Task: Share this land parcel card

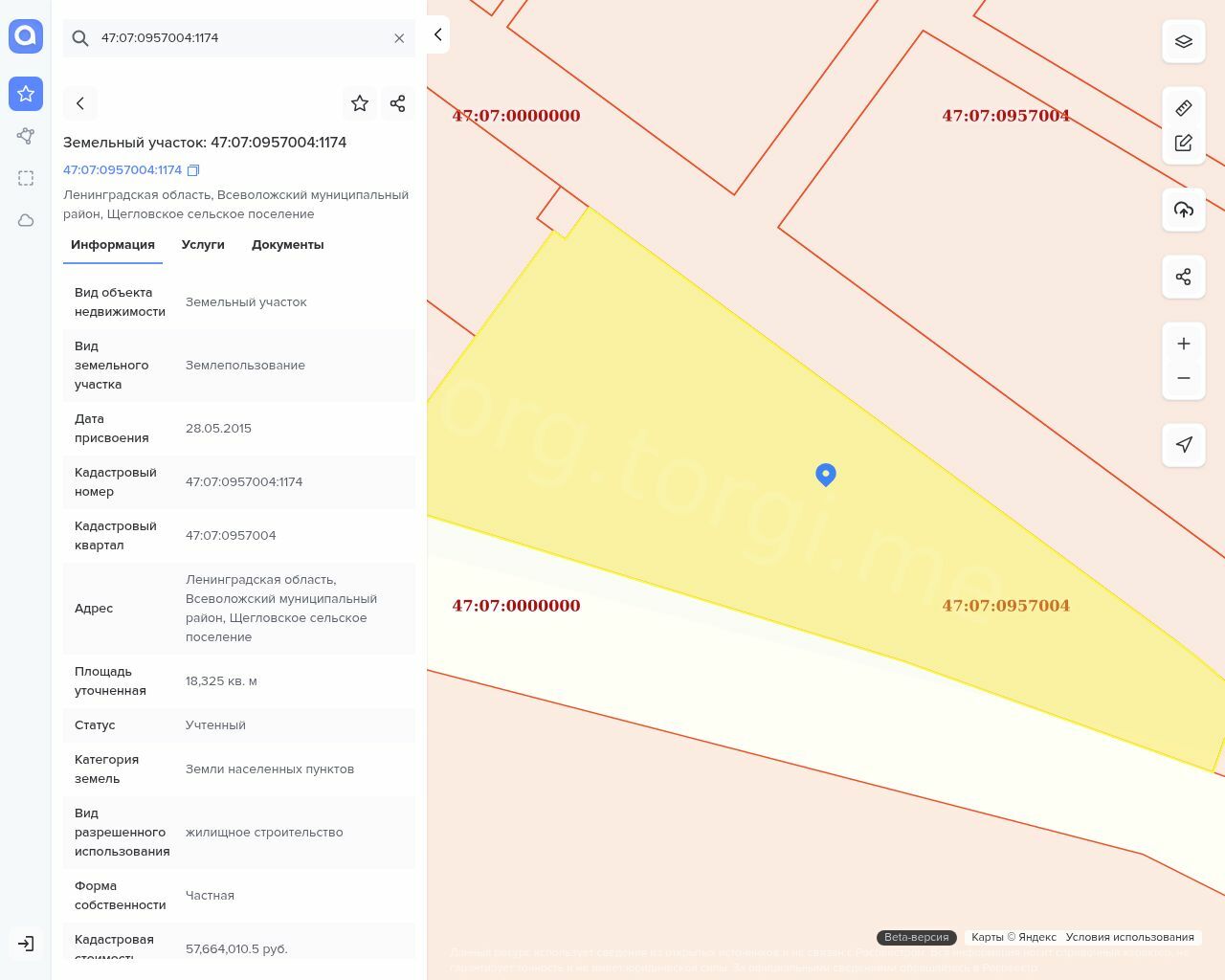Action: tap(397, 103)
